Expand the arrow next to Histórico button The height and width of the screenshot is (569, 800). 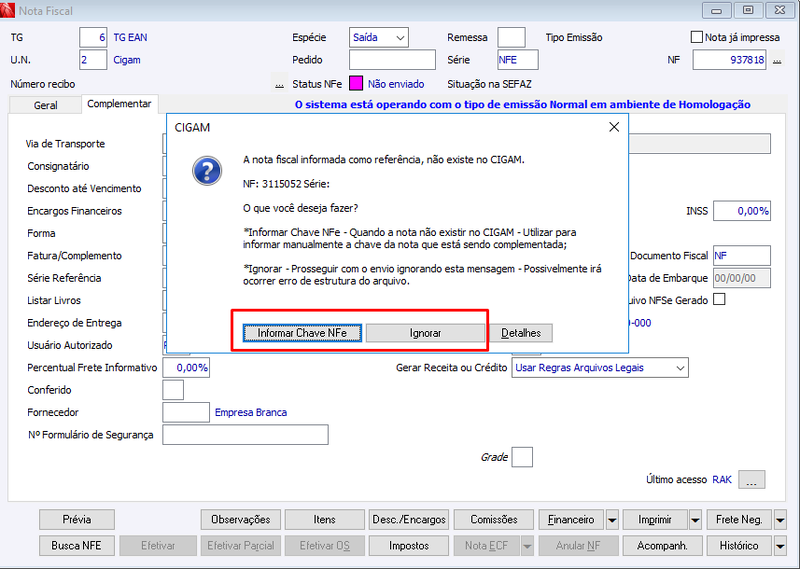tap(780, 546)
